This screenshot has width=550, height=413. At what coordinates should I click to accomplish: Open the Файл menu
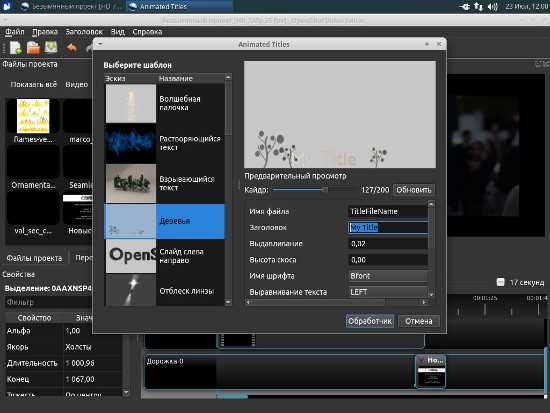point(15,32)
